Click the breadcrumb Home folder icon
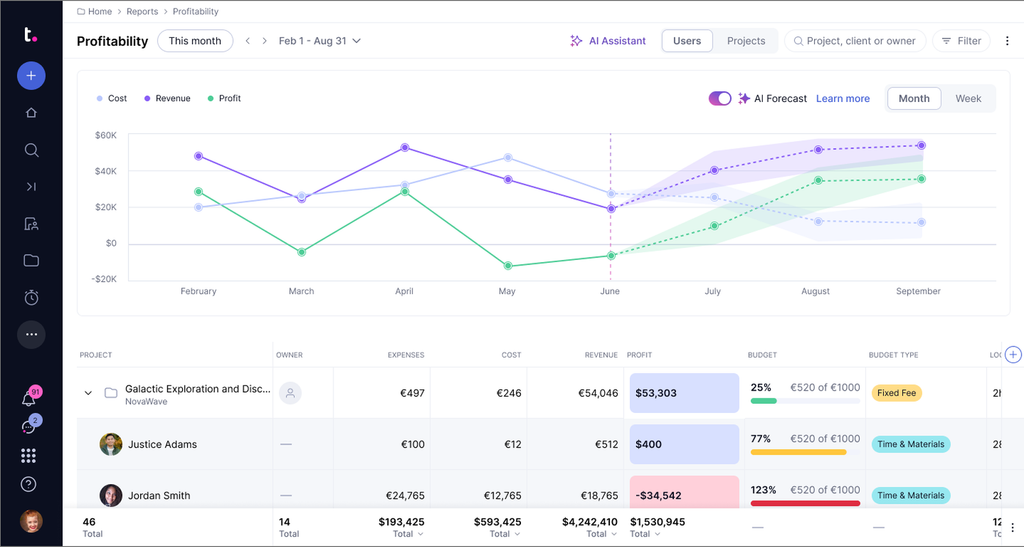 [81, 11]
